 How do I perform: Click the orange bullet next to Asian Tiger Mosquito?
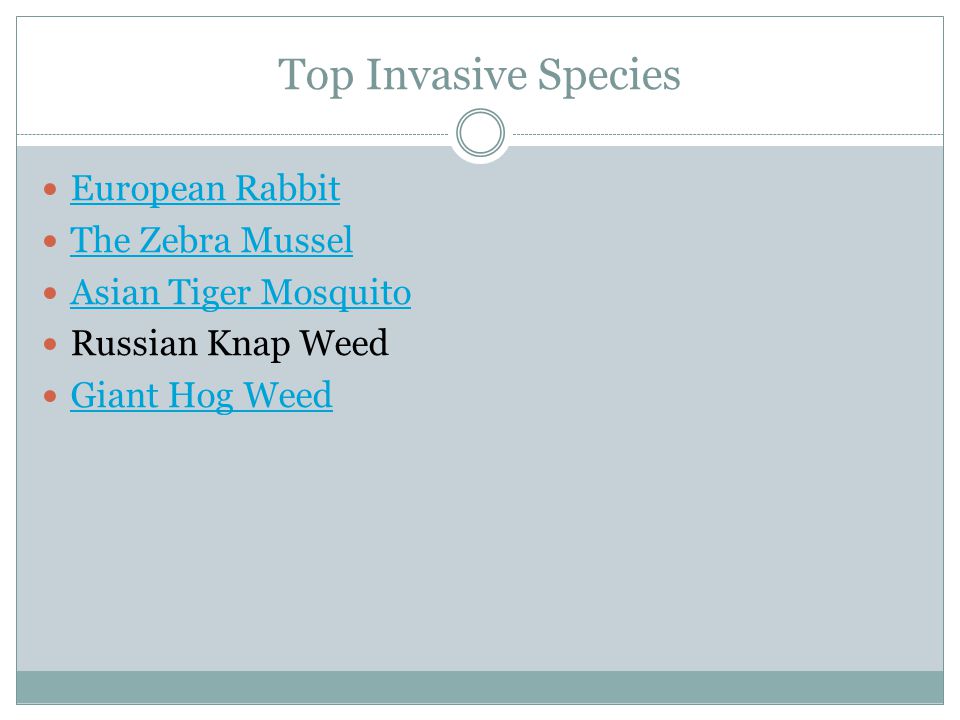click(50, 293)
